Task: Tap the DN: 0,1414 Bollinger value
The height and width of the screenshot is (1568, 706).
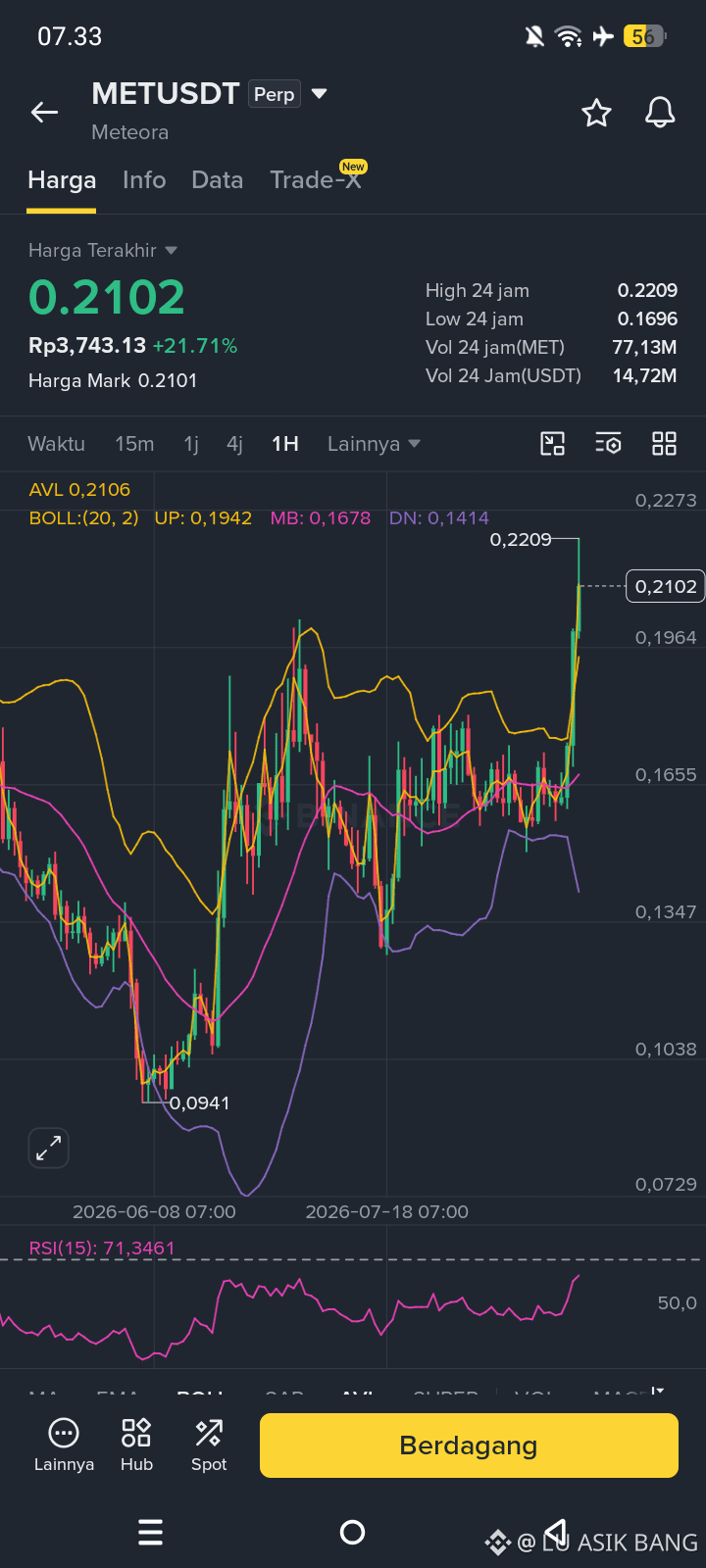Action: (439, 518)
